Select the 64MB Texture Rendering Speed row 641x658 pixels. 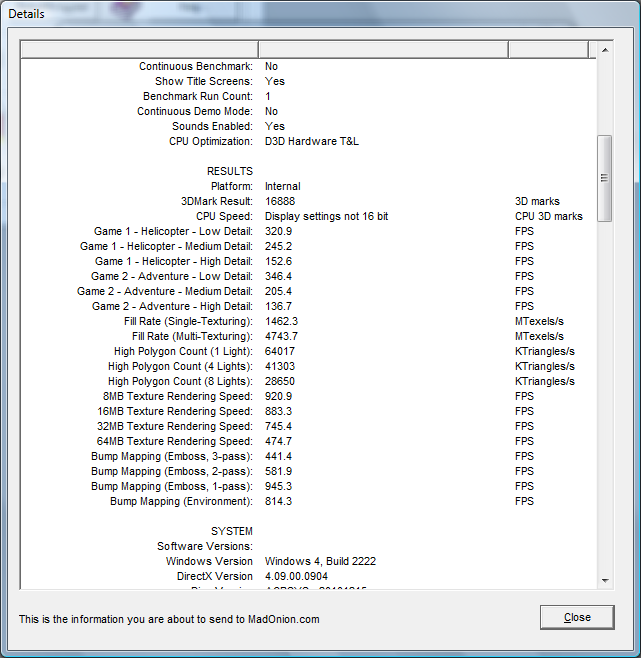175,441
